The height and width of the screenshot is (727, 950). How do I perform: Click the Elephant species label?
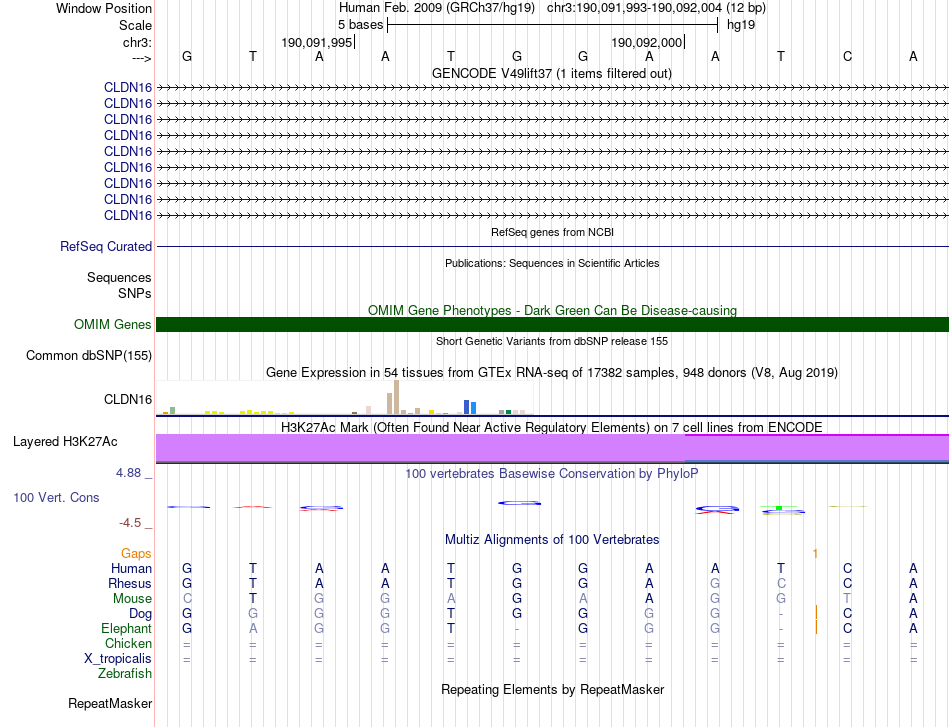point(126,628)
